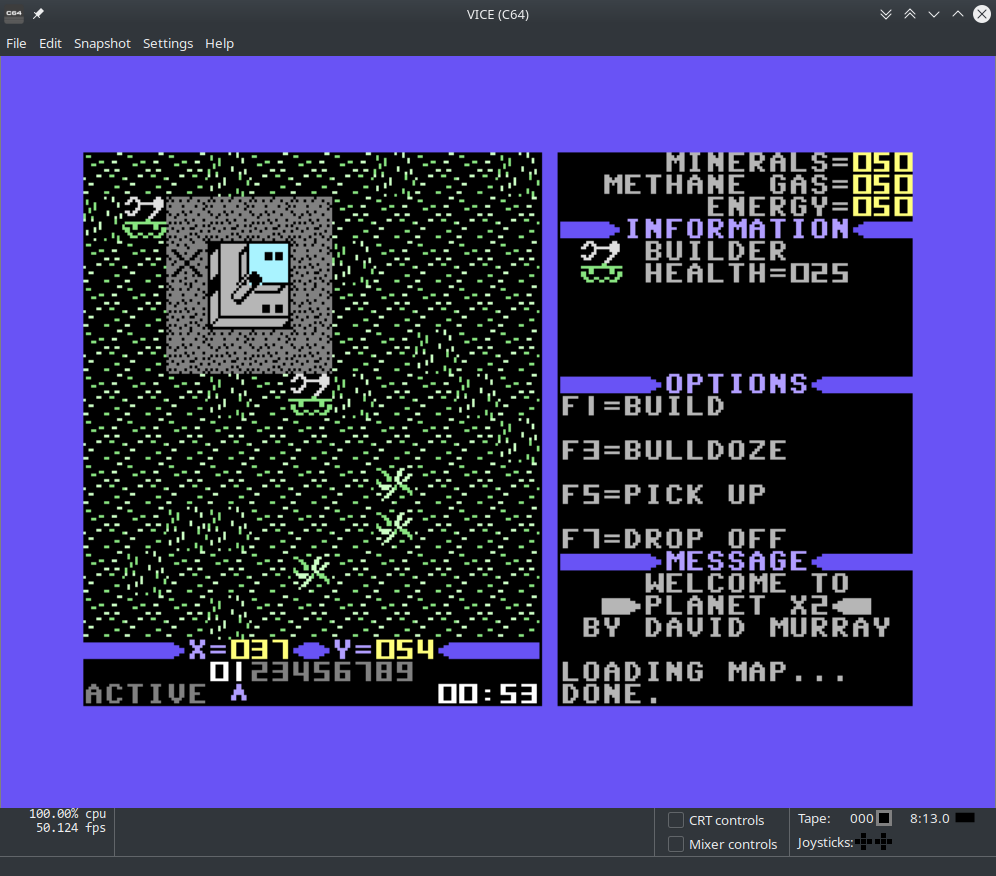Open the Settings menu

click(x=168, y=43)
